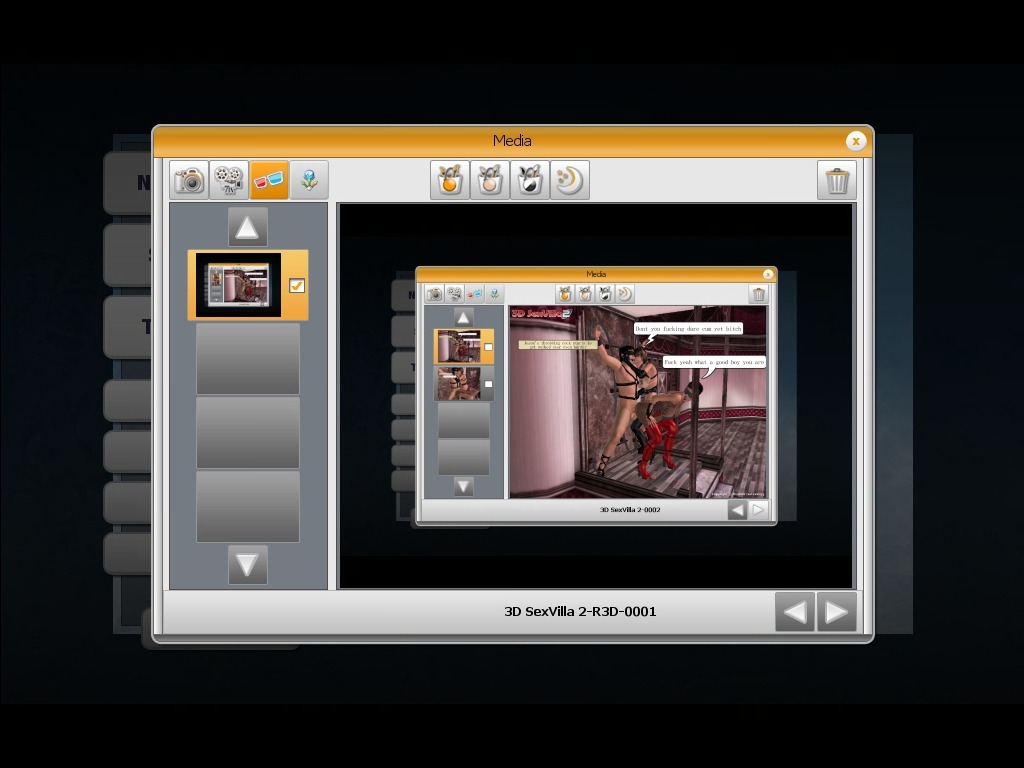Switch to the film camera videos tab

pos(229,180)
